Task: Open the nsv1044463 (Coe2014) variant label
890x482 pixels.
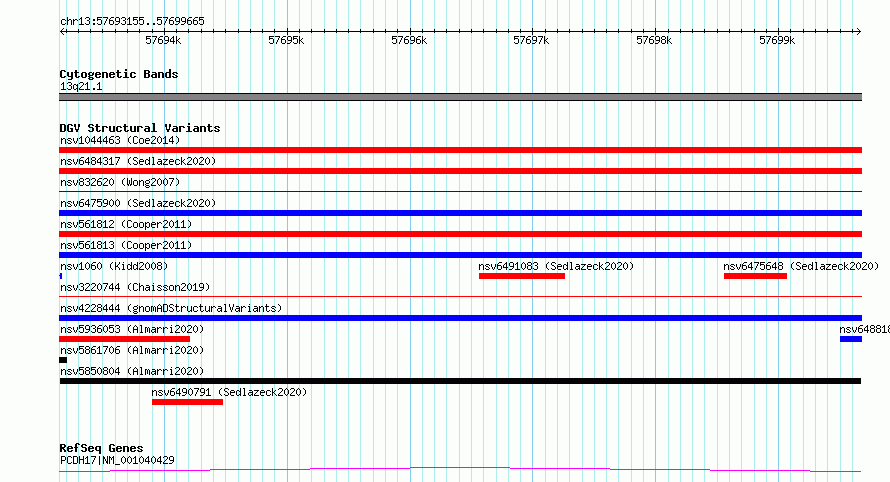Action: [120, 140]
